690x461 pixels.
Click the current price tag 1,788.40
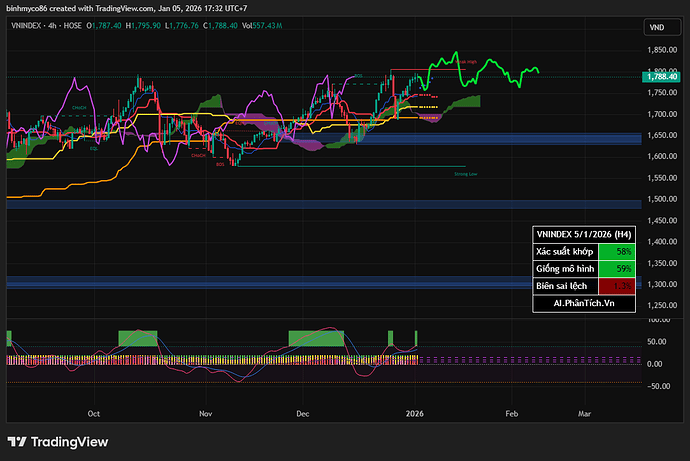(x=657, y=75)
